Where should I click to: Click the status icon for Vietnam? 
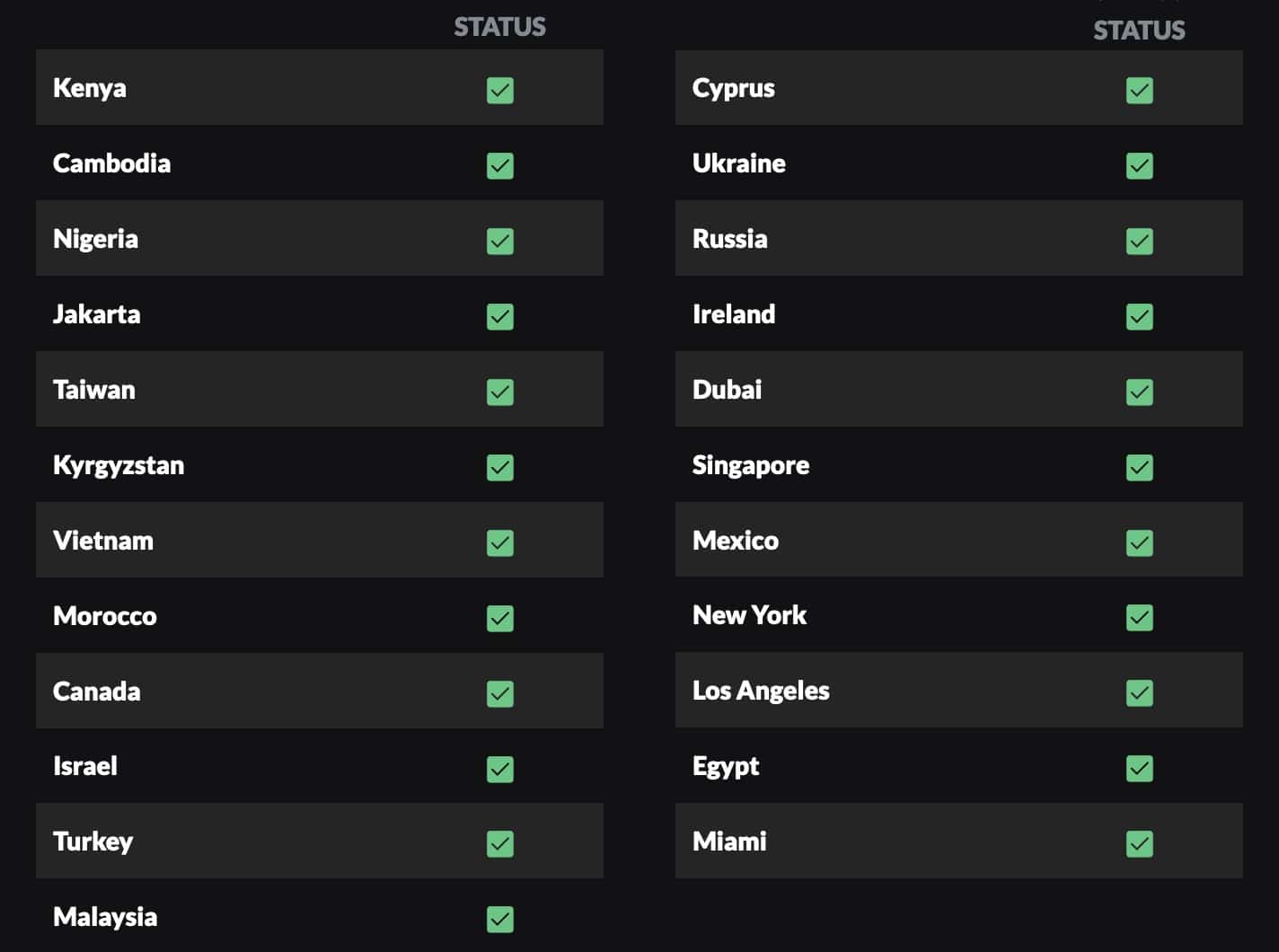point(500,542)
